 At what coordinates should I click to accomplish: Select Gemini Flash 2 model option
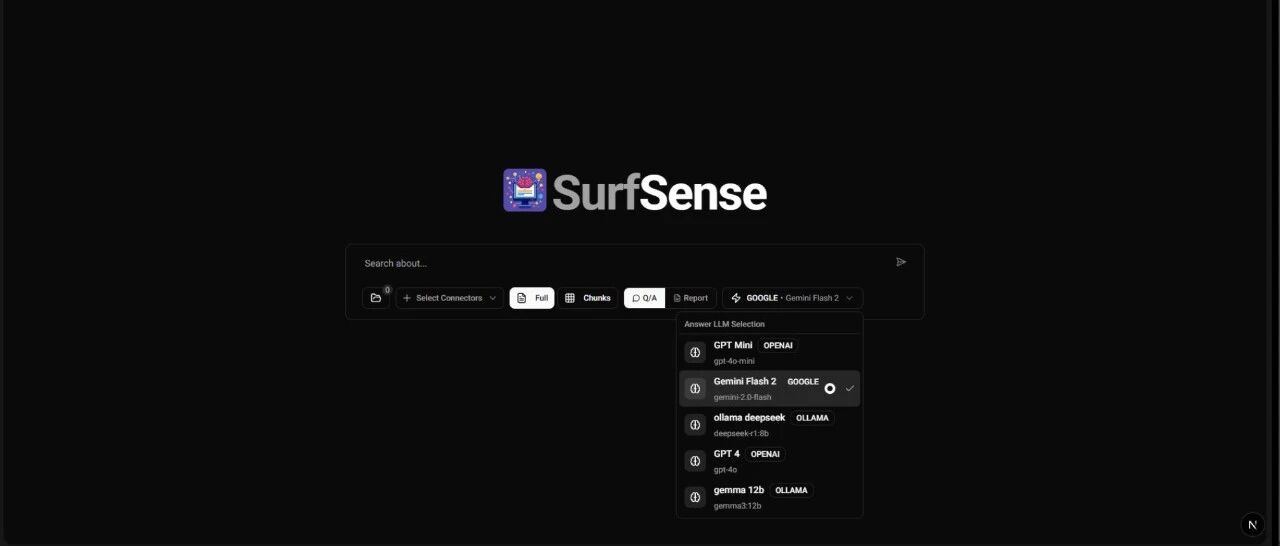pos(769,388)
